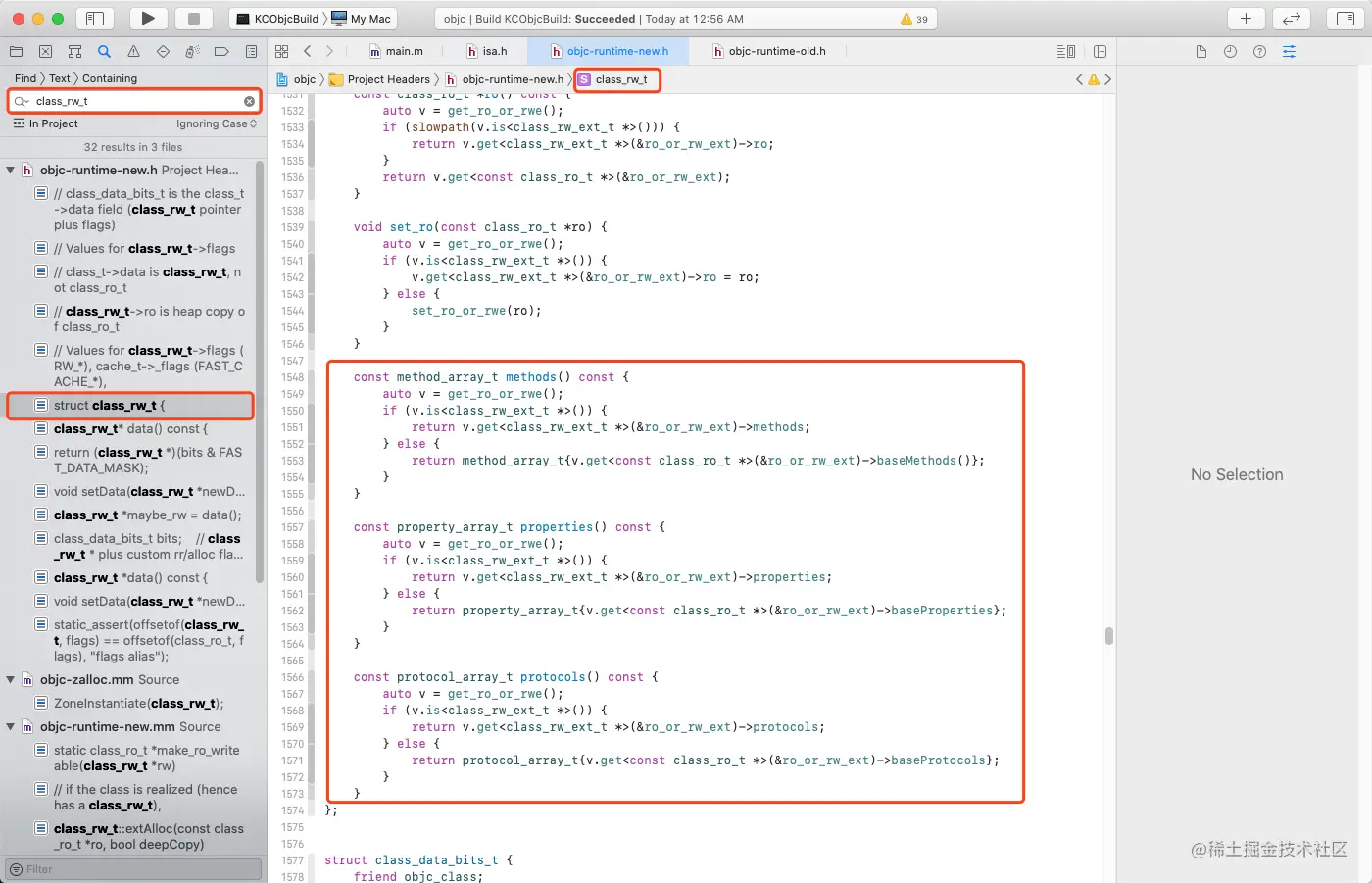Switch to the main.m tab

coord(396,51)
